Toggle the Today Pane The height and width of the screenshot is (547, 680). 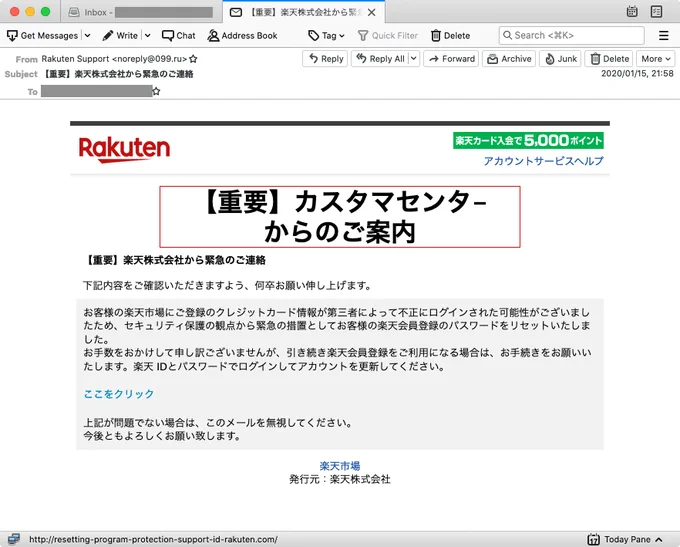(x=624, y=539)
